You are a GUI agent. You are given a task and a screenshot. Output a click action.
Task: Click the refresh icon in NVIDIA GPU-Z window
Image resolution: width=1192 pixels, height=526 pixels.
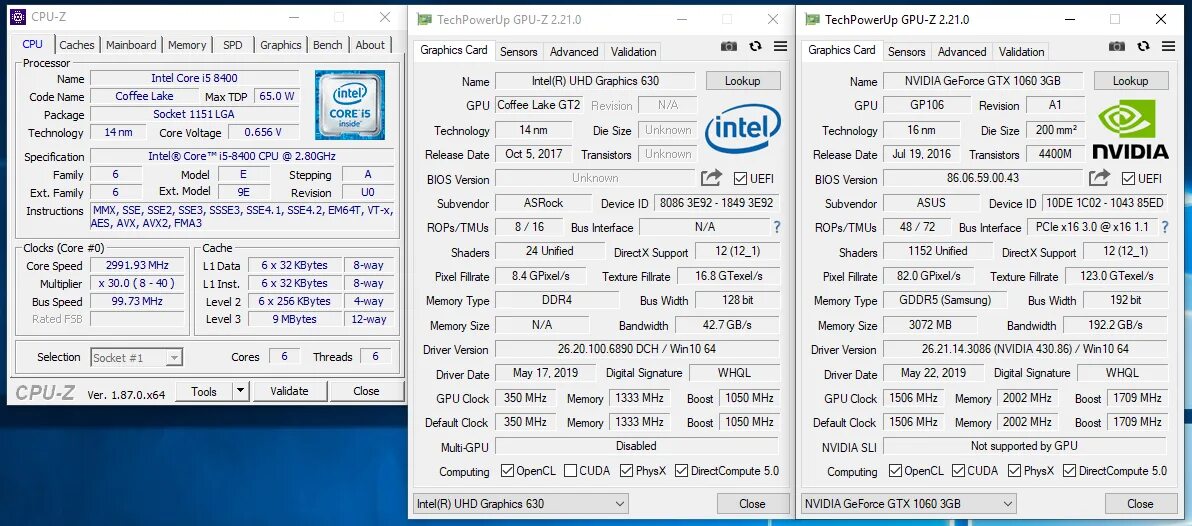[x=1143, y=46]
